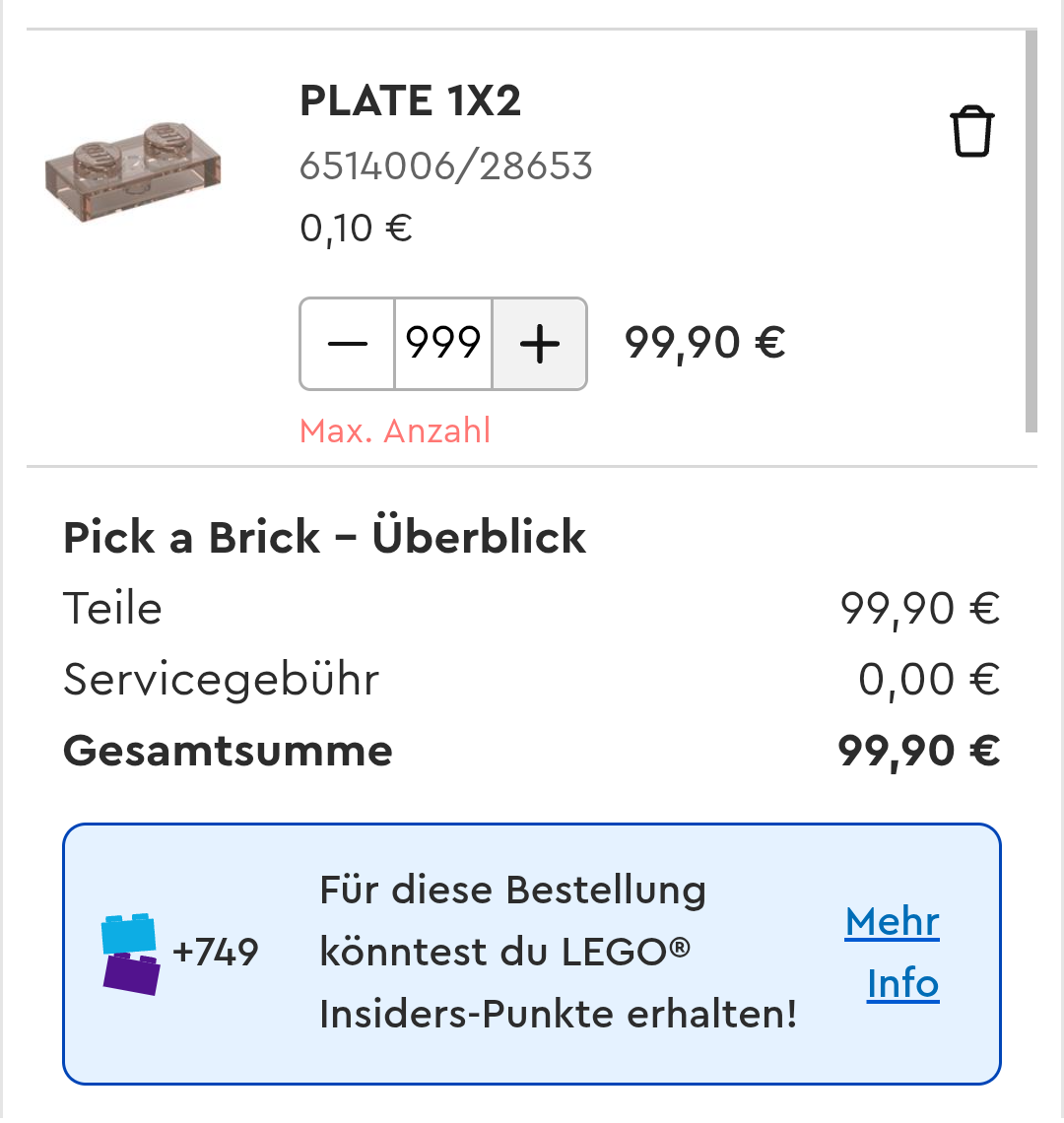
Task: Click the unit price 0,10 €
Action: click(x=356, y=229)
